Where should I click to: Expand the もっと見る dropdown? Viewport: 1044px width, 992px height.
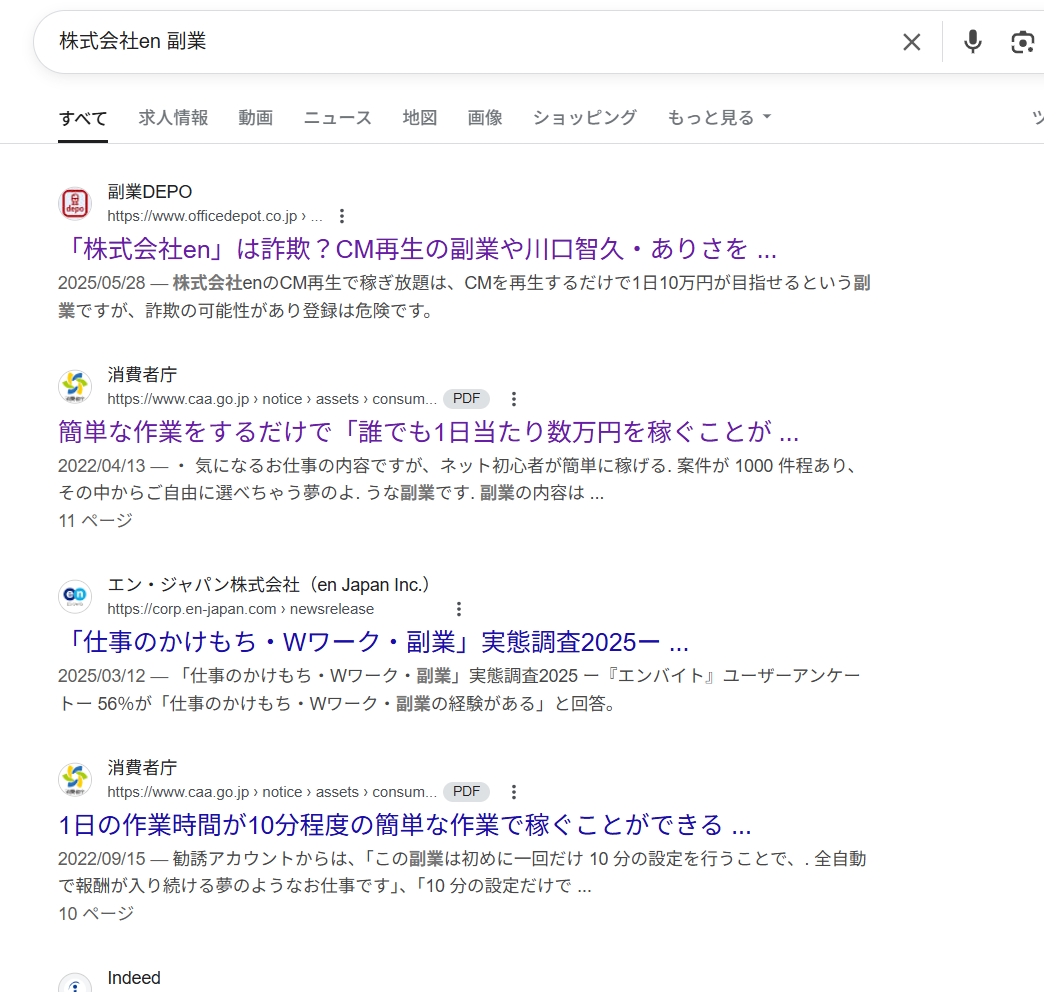718,117
